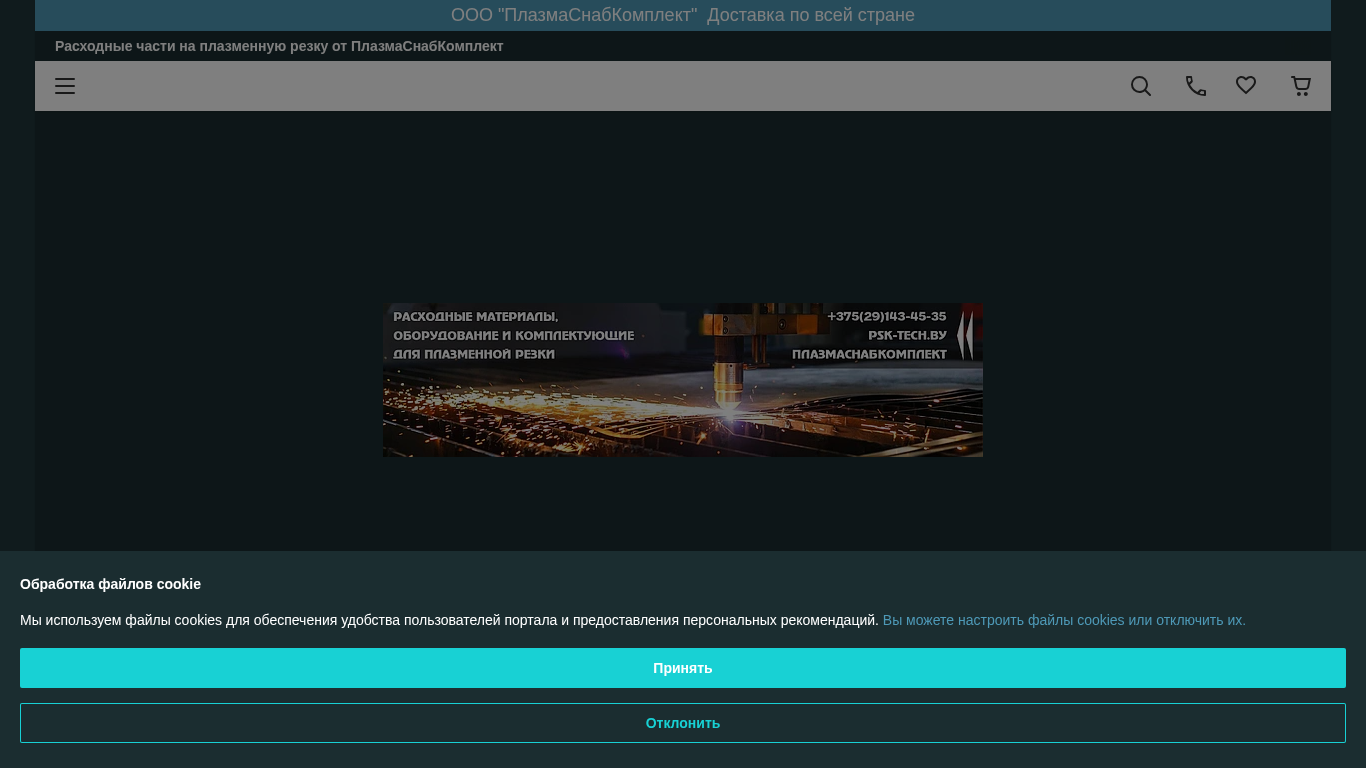Image resolution: width=1366 pixels, height=768 pixels.
Task: Click the "Обработка файлов cookie" title
Action: pos(110,584)
